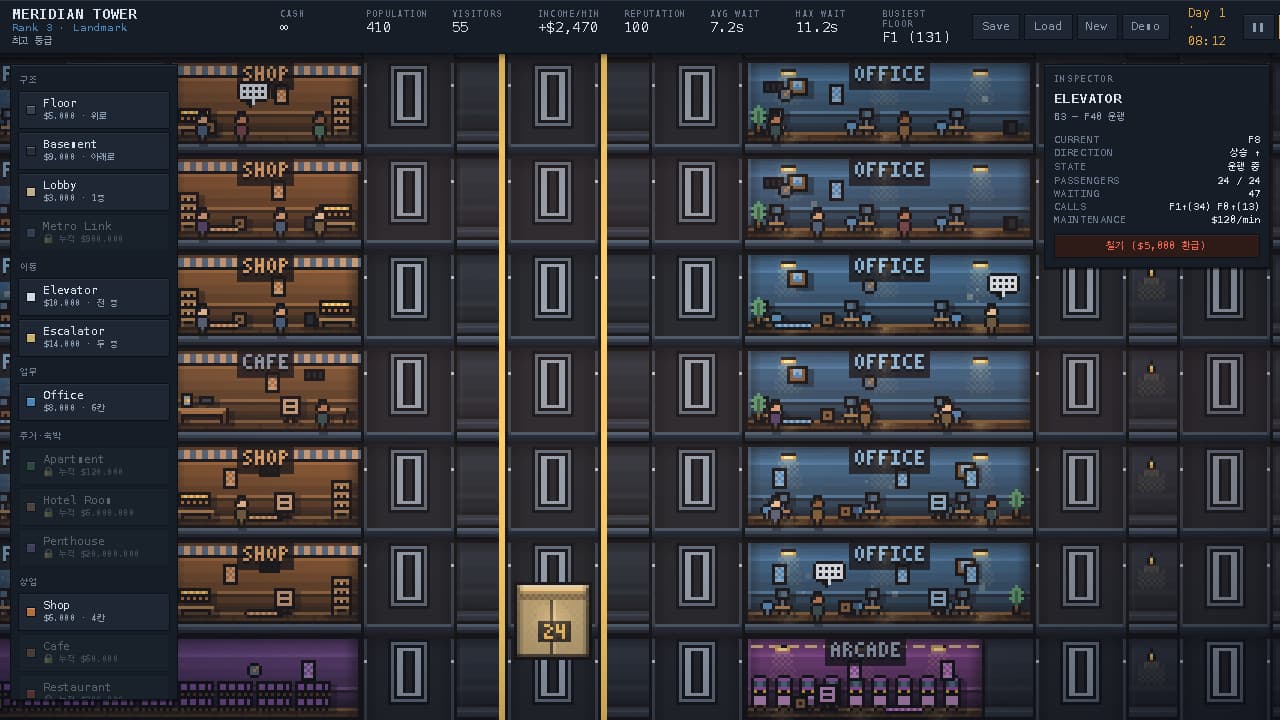Click the AVG WAIT value 7.2s
Screen dimensions: 1280x720
click(x=727, y=28)
